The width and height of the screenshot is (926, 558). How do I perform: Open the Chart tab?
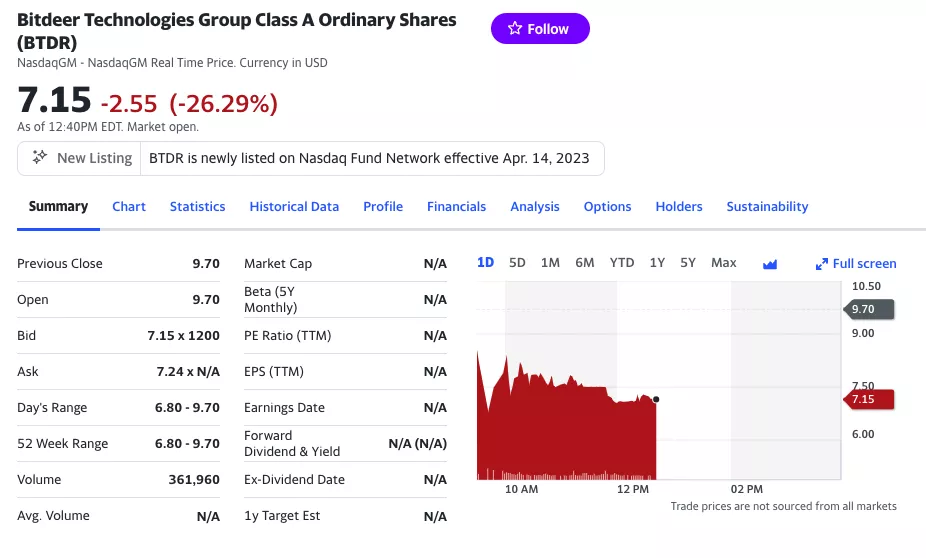tap(129, 207)
